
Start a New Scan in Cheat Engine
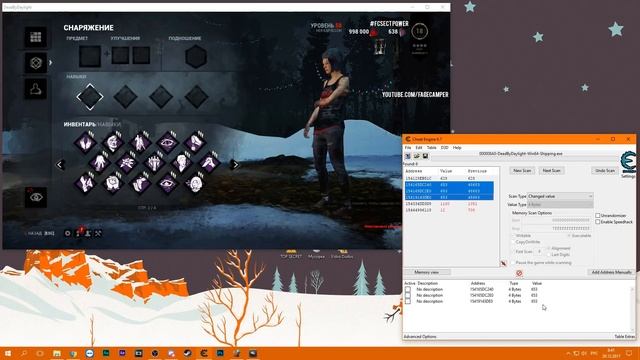tap(522, 171)
